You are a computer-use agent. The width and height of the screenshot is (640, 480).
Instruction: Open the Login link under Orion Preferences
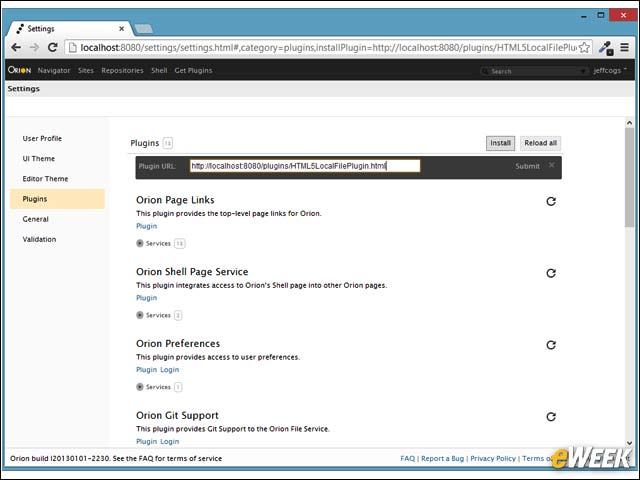coord(170,369)
